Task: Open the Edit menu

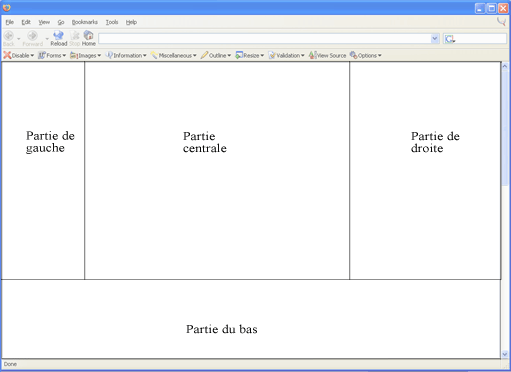Action: pos(26,22)
